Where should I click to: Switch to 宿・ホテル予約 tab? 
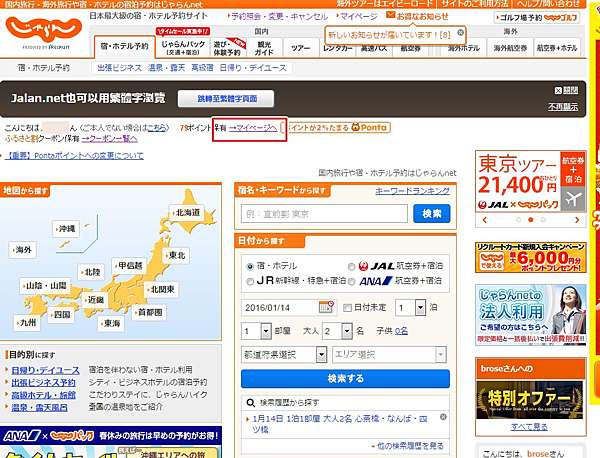coord(125,47)
